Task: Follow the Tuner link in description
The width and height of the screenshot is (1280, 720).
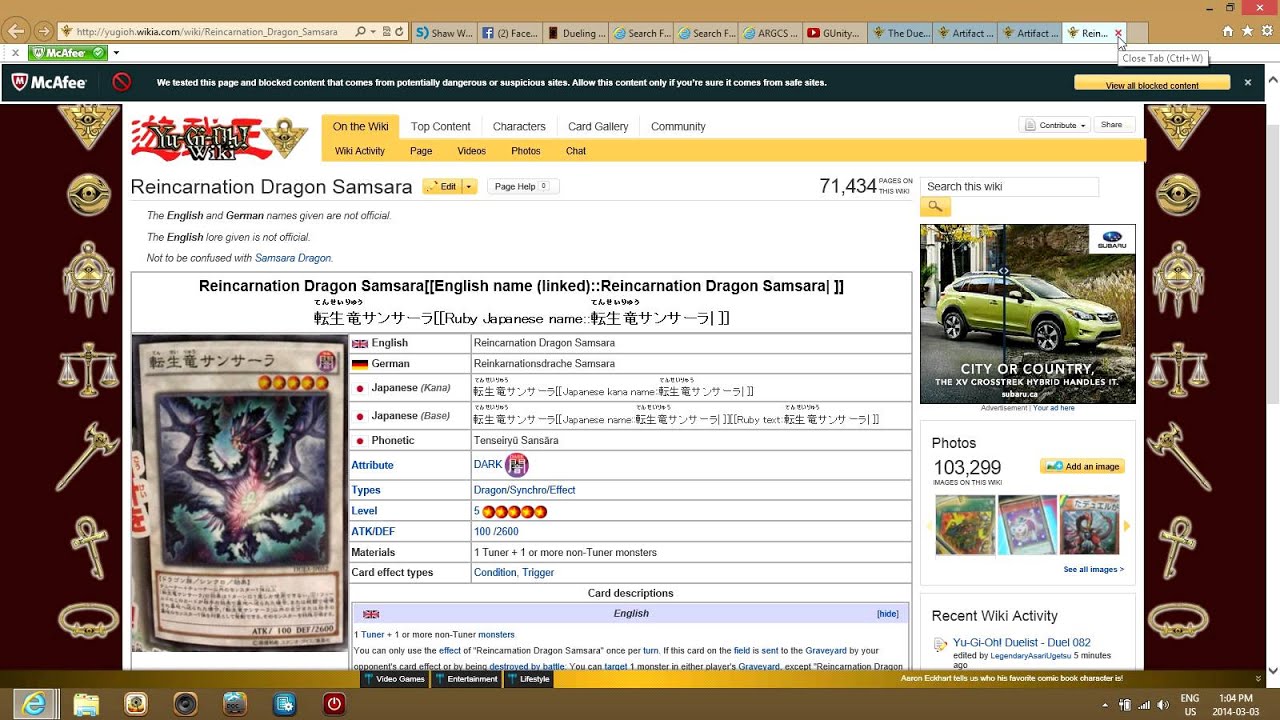Action: coord(372,634)
